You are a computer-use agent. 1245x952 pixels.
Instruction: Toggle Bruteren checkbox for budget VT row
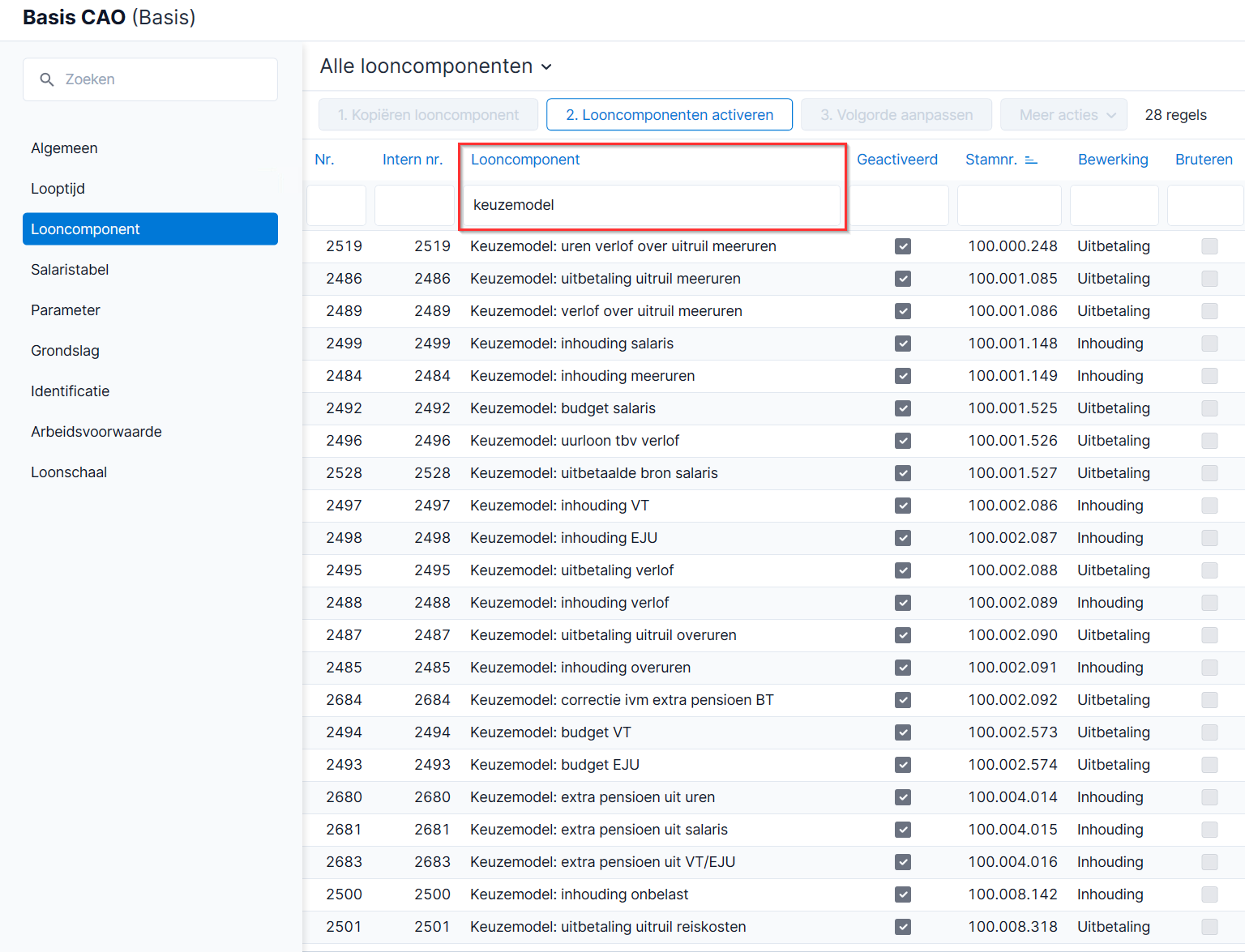point(1210,732)
